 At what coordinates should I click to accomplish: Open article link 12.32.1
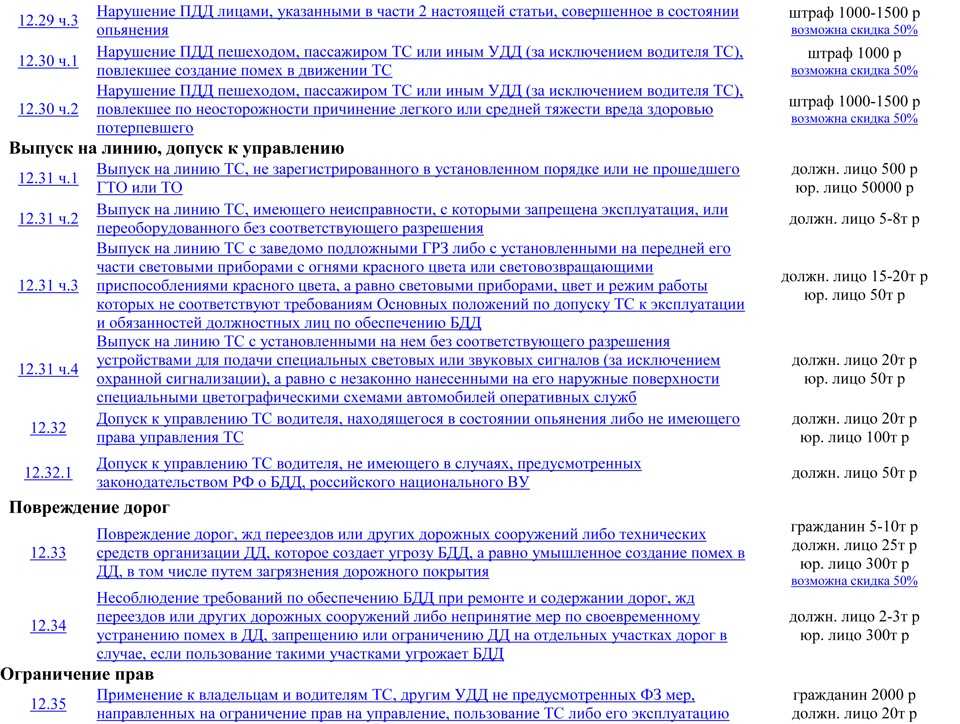pyautogui.click(x=48, y=472)
